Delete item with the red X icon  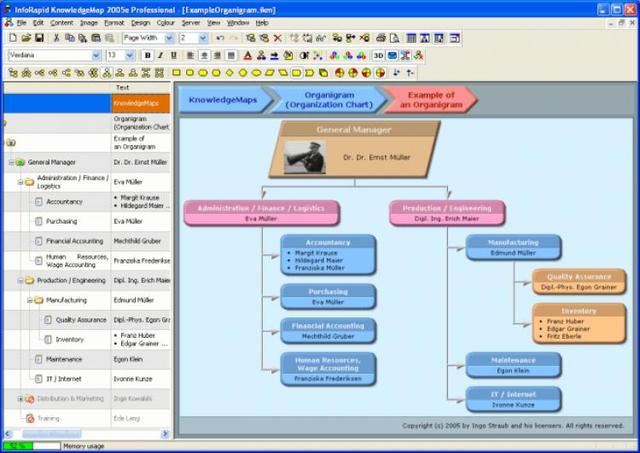(x=278, y=38)
